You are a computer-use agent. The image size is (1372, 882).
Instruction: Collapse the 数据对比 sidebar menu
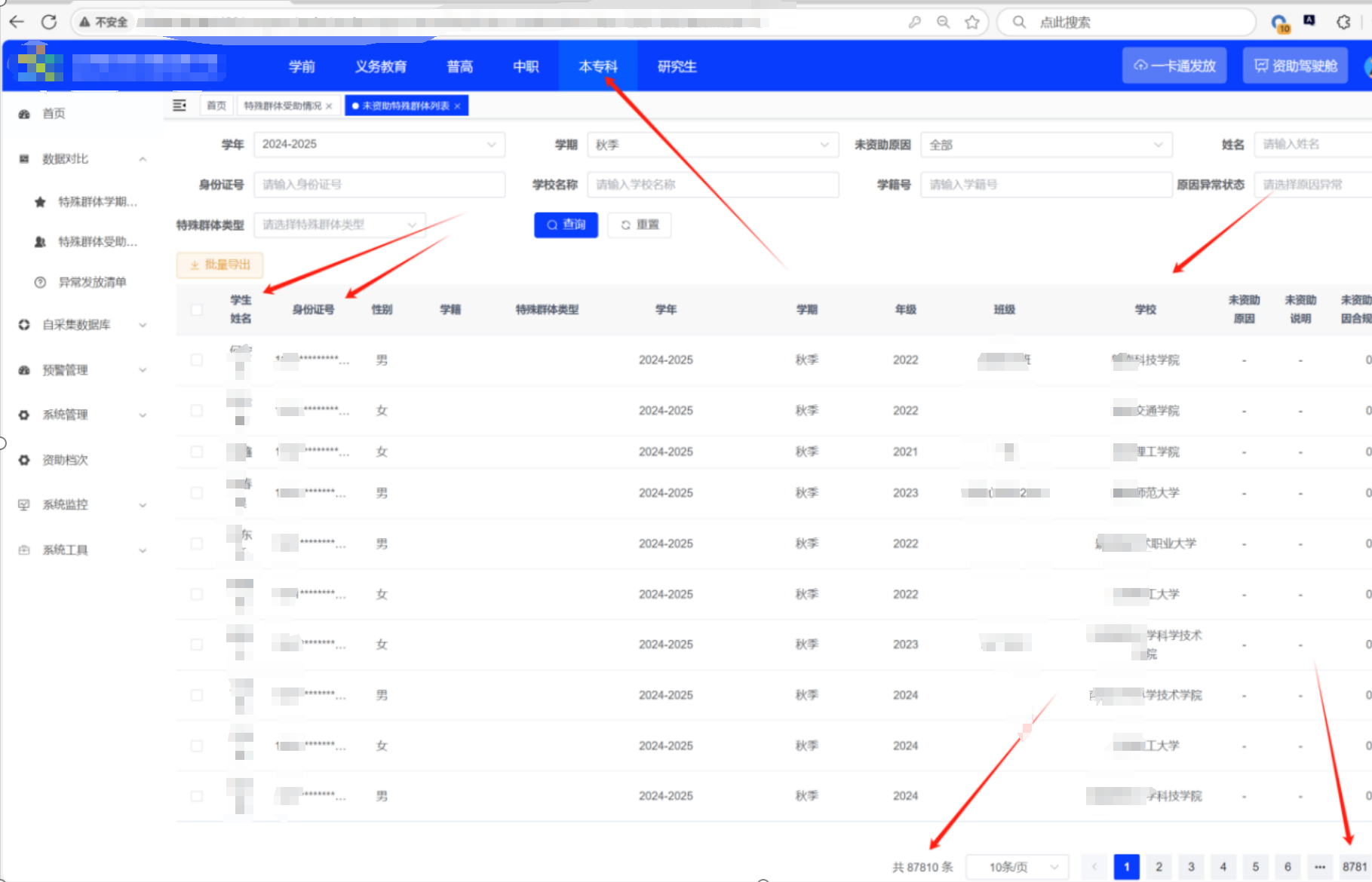coord(143,159)
